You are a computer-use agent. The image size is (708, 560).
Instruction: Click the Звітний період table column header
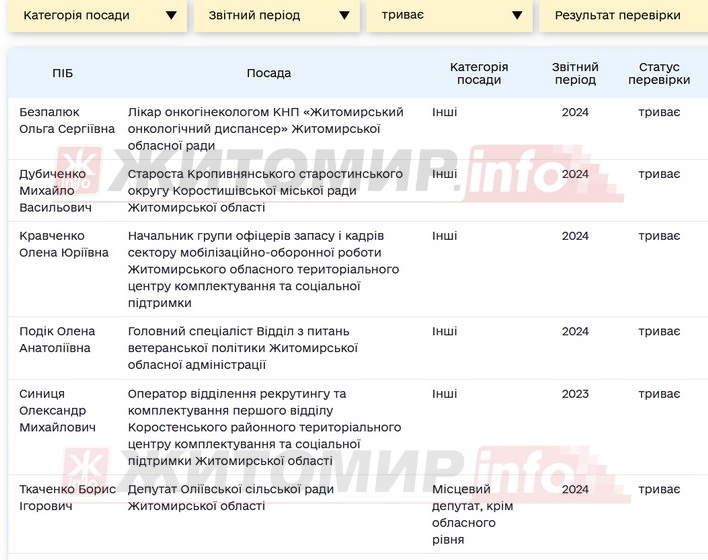[x=575, y=73]
